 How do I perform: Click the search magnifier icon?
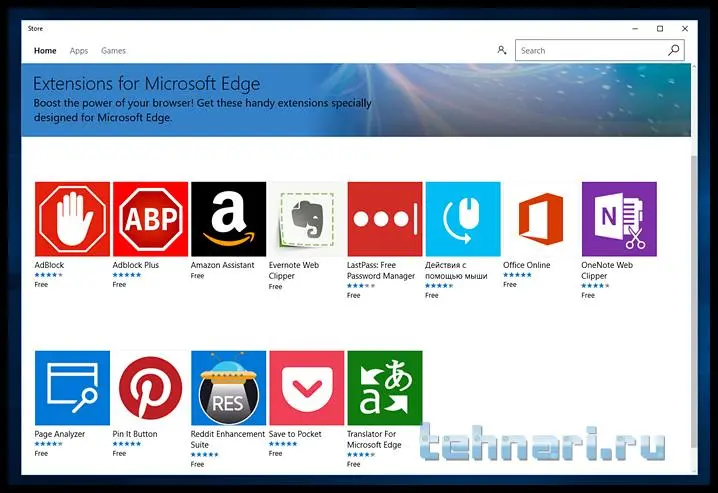(x=674, y=50)
